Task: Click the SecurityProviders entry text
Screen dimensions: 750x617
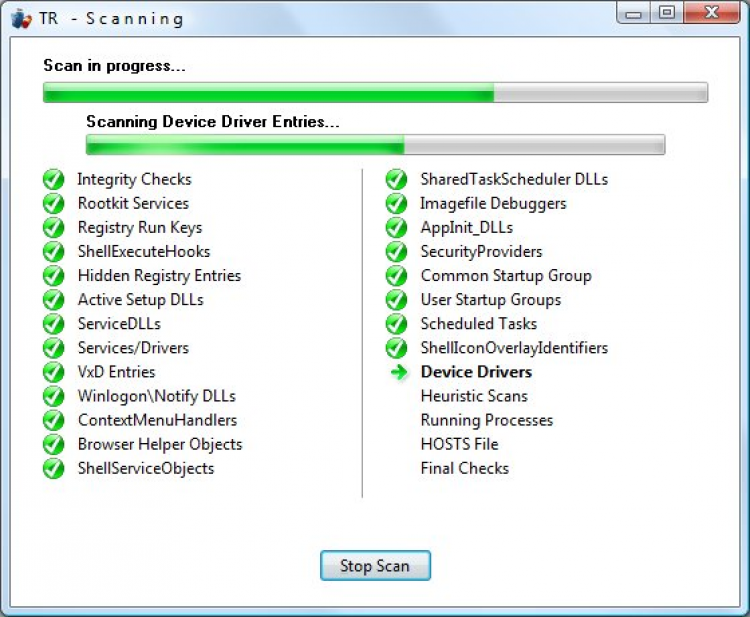Action: coord(481,252)
